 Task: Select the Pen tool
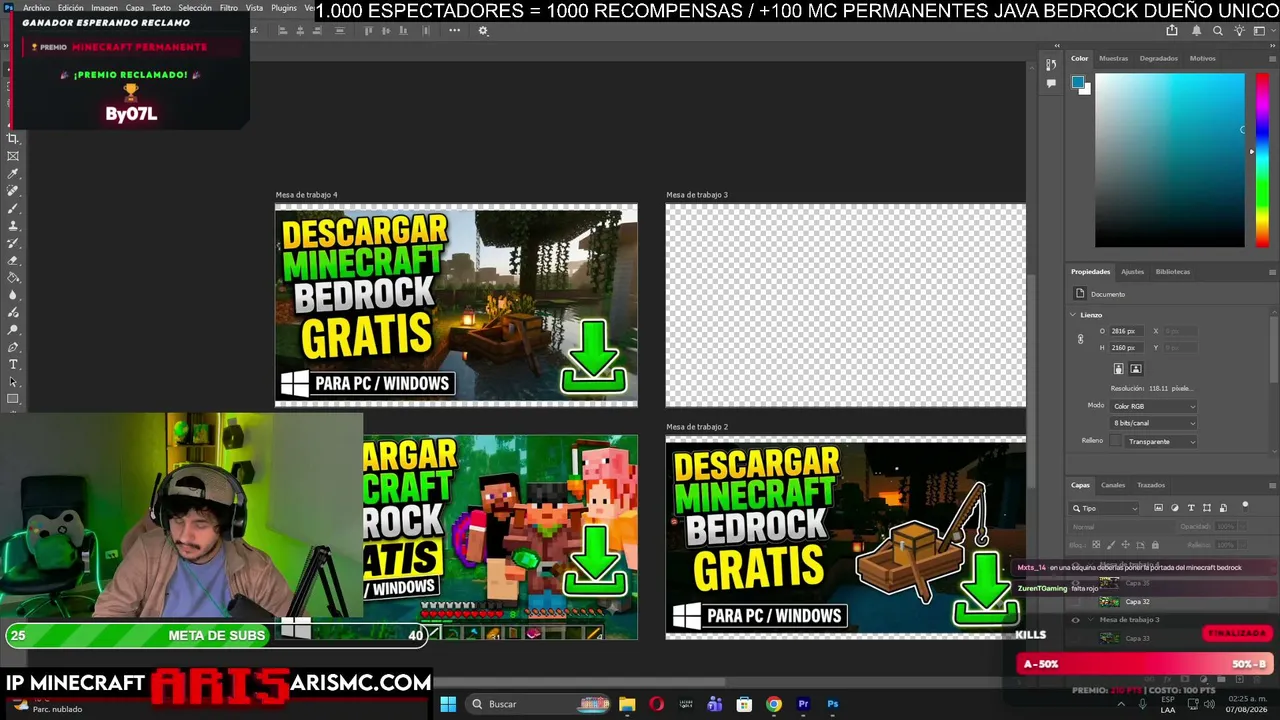pos(13,347)
